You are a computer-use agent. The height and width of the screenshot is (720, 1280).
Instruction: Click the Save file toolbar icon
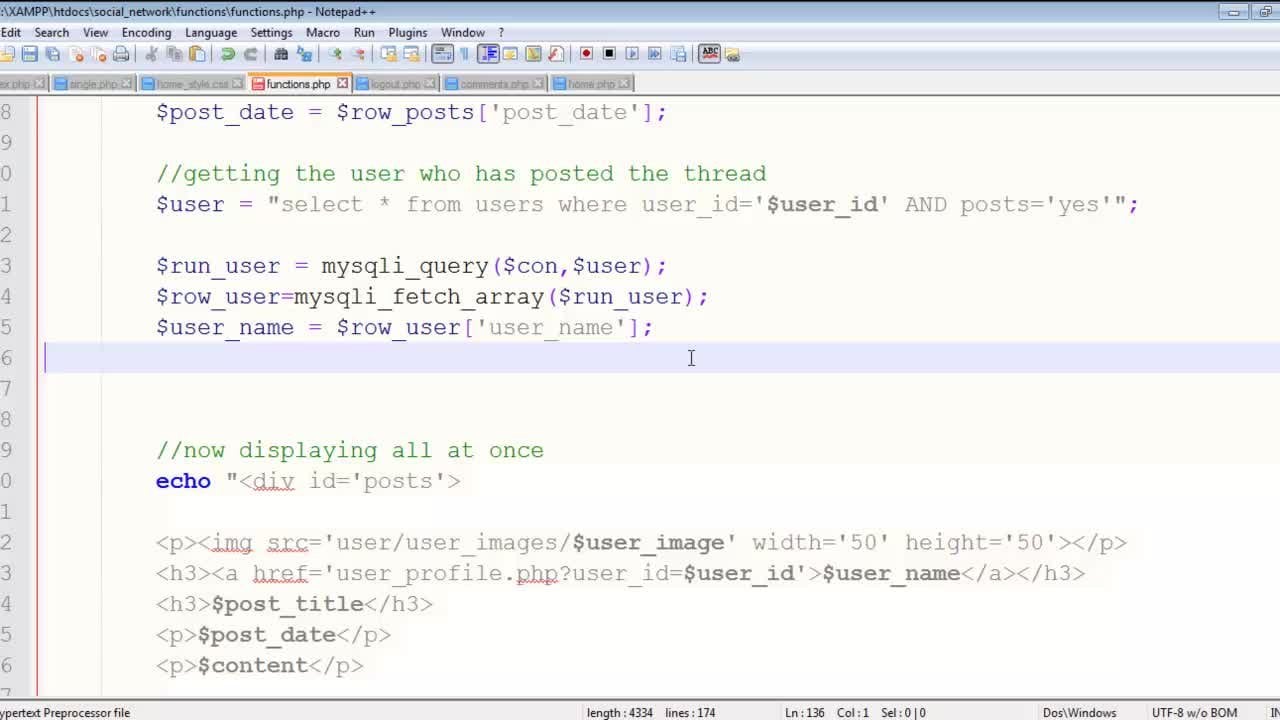tap(30, 54)
